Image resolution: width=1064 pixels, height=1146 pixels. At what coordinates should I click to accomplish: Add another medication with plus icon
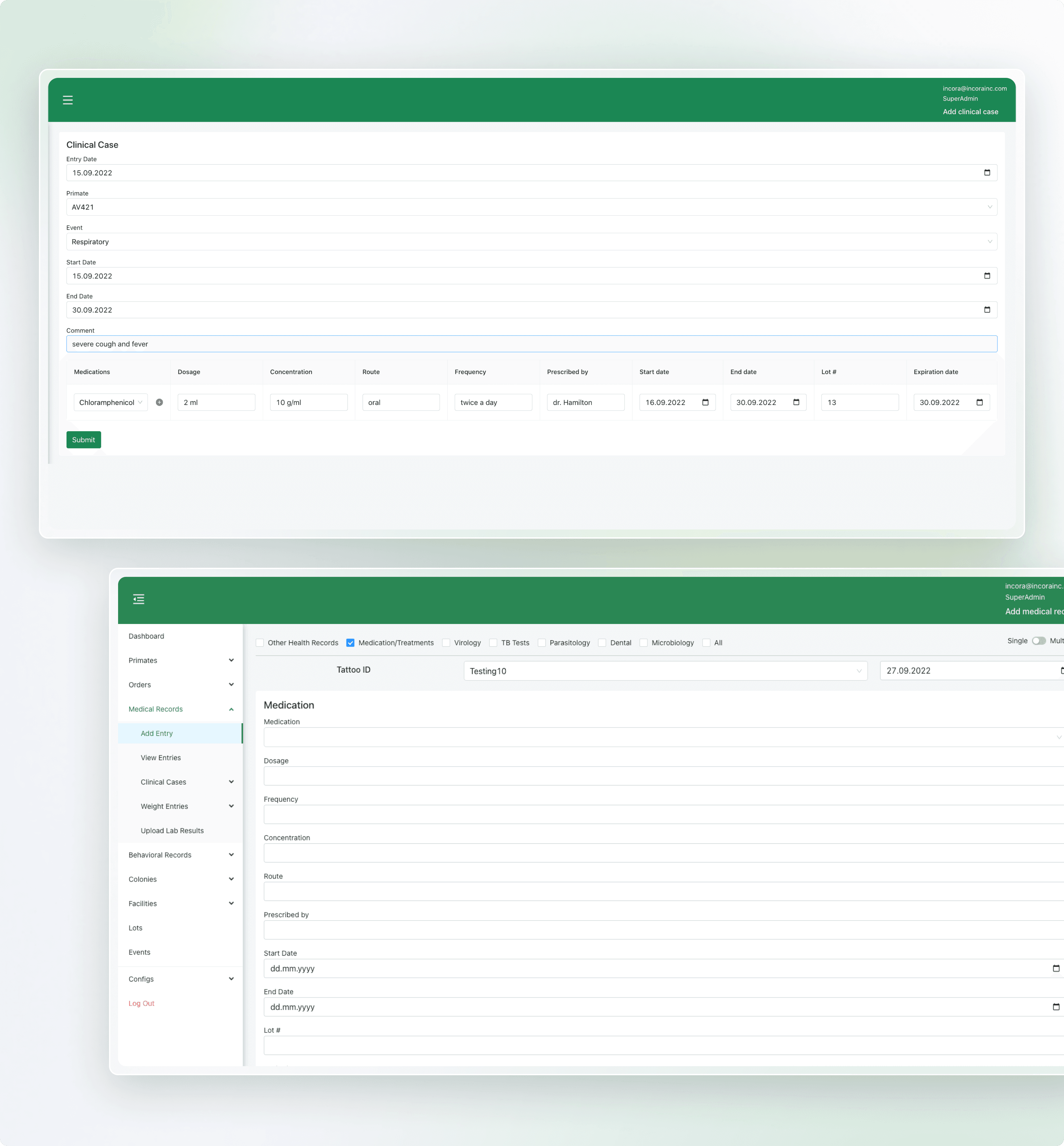pos(160,403)
